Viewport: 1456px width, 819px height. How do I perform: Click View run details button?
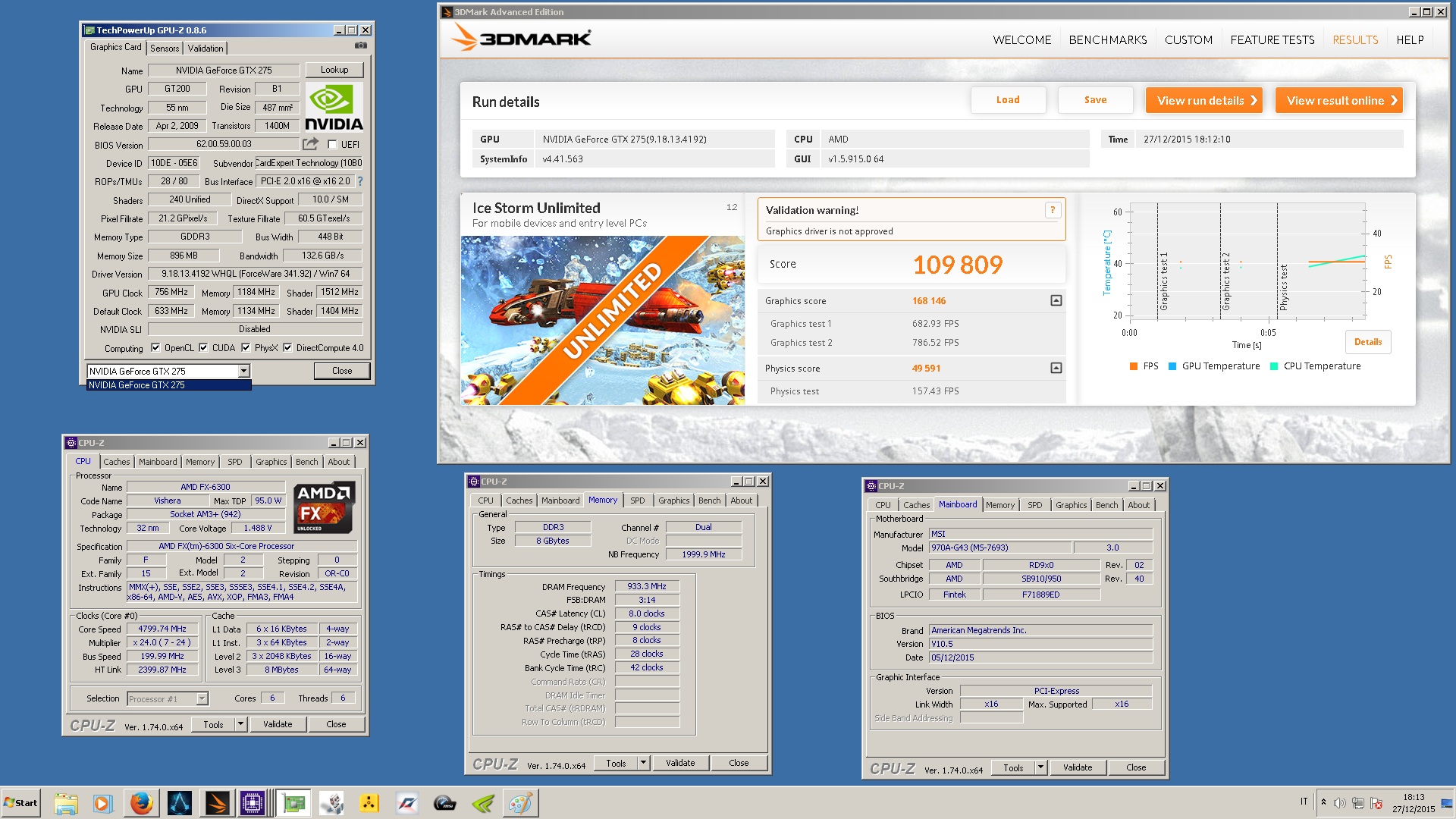1204,100
